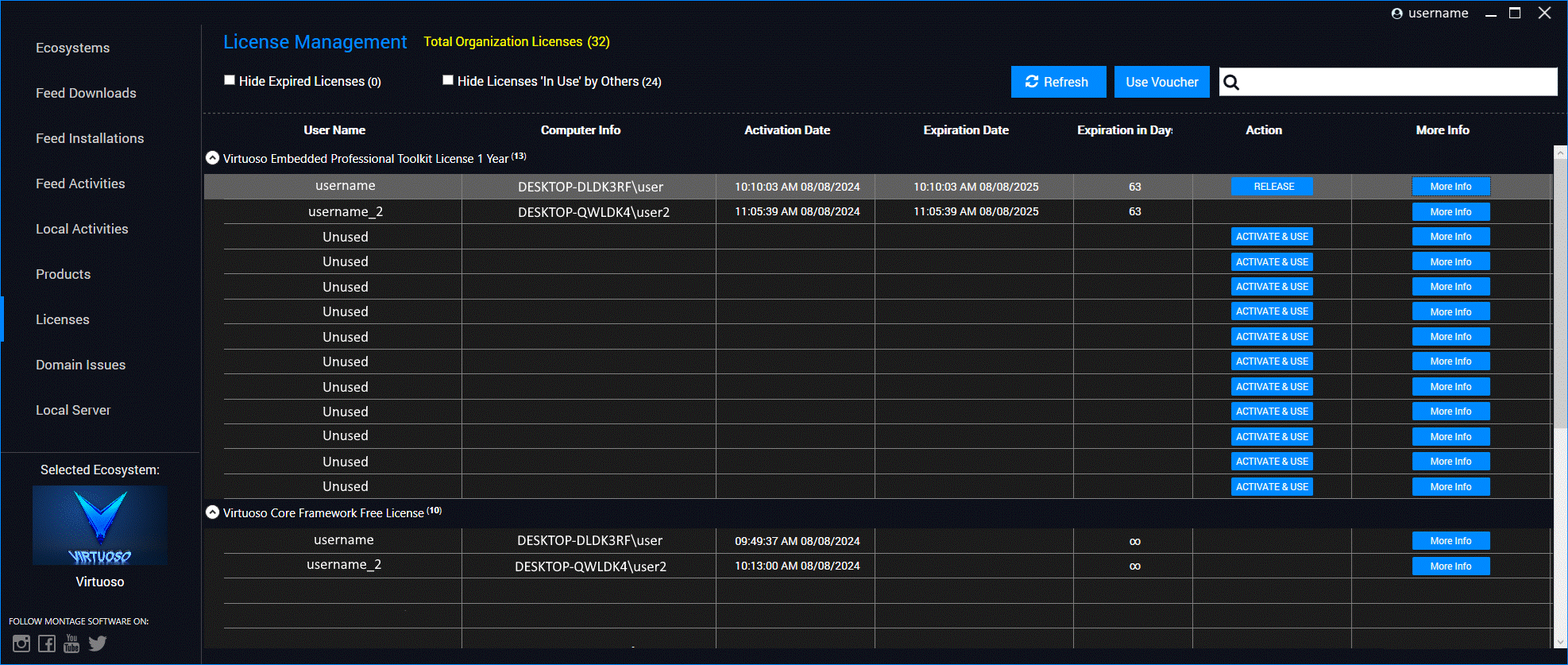This screenshot has height=665, width=1568.
Task: Click Total Organization Licenses (32) text
Action: coord(516,41)
